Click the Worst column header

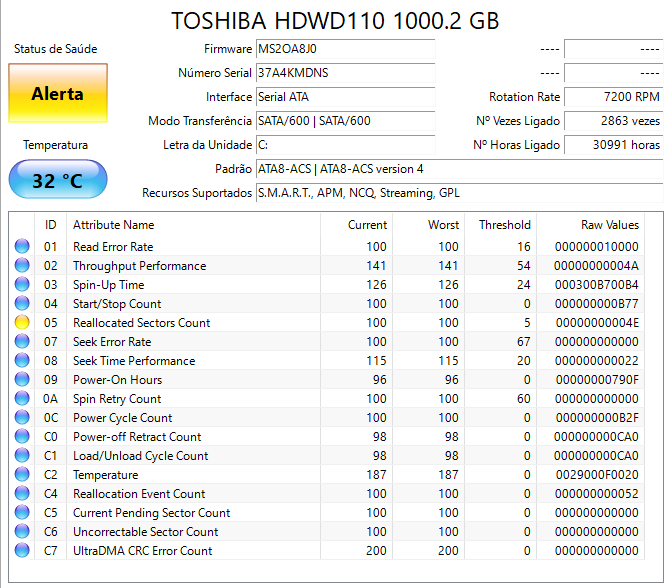(x=429, y=225)
